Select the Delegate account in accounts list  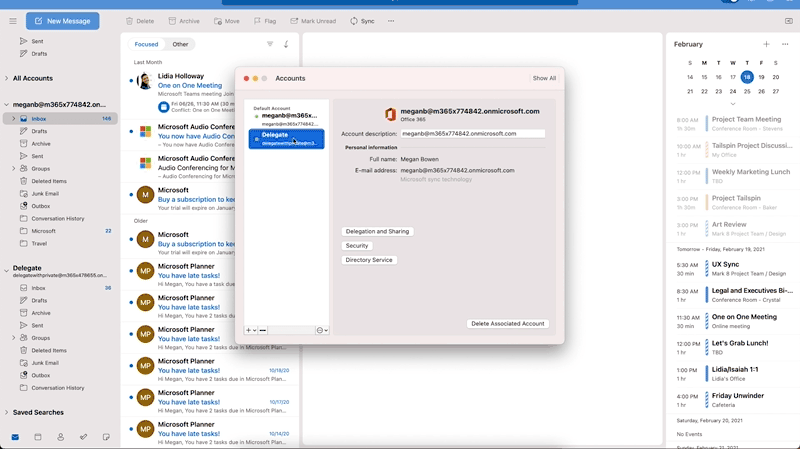click(x=286, y=139)
